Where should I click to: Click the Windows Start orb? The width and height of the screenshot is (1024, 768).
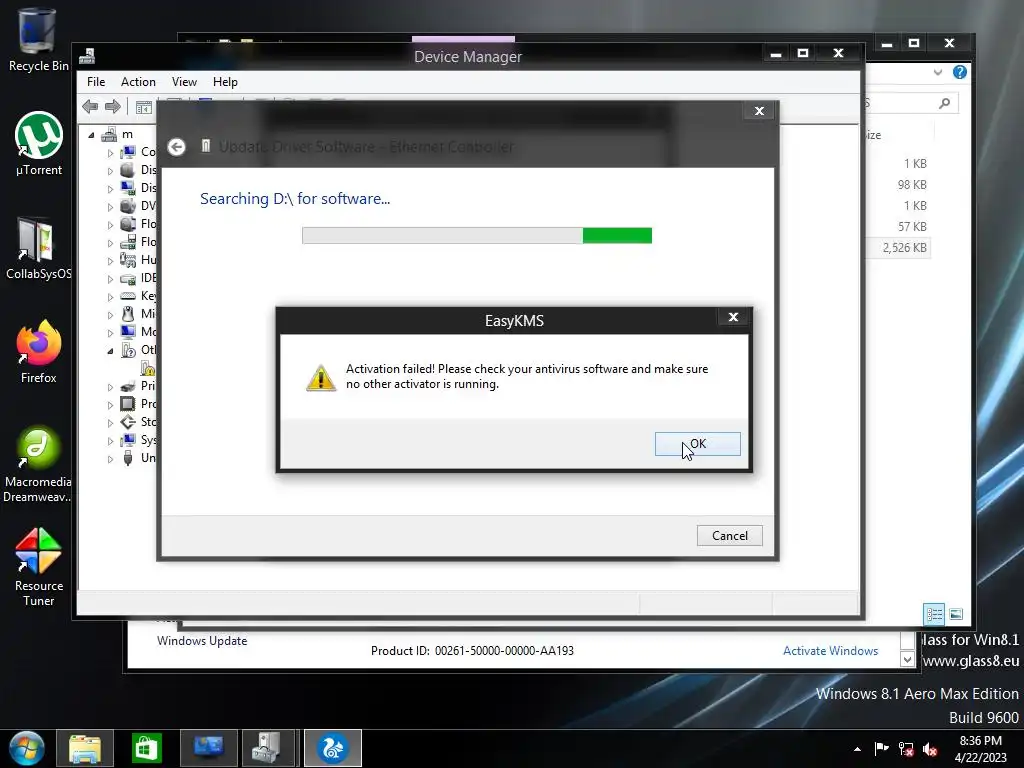27,749
